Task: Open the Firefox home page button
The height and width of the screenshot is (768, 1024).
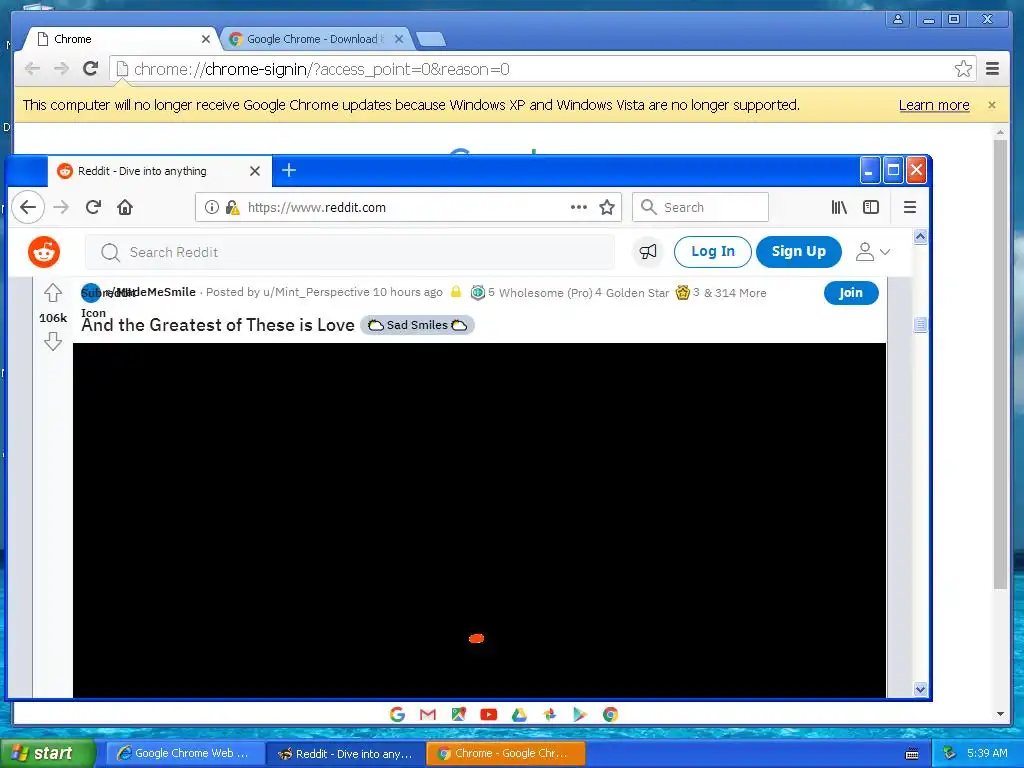Action: (x=125, y=208)
